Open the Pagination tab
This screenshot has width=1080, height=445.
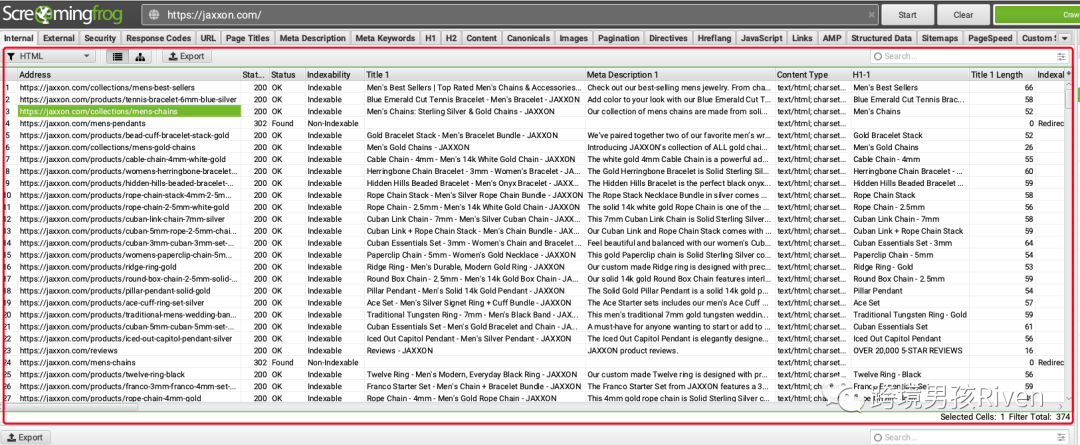pos(619,38)
